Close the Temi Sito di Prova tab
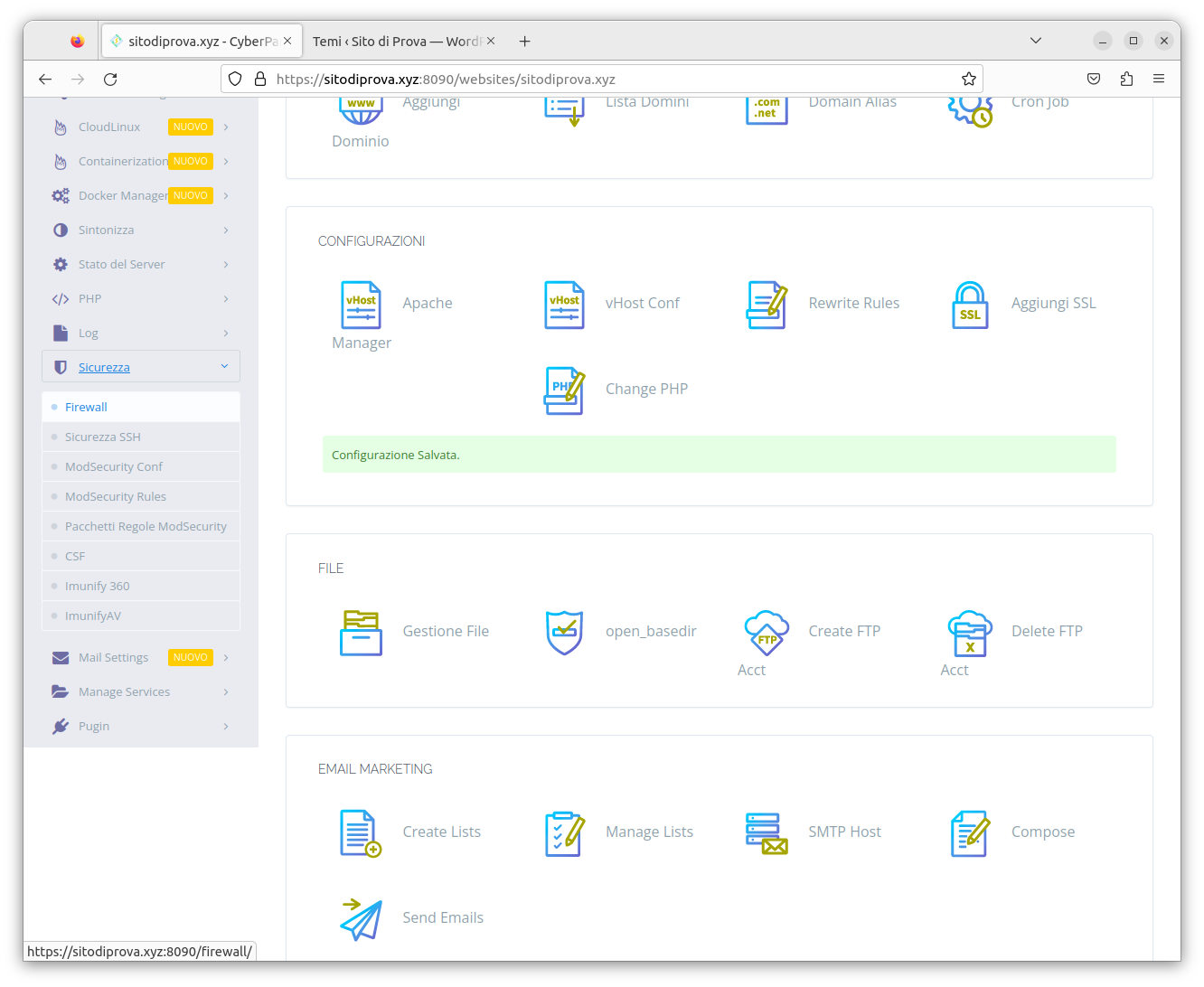This screenshot has width=1204, height=987. point(491,41)
